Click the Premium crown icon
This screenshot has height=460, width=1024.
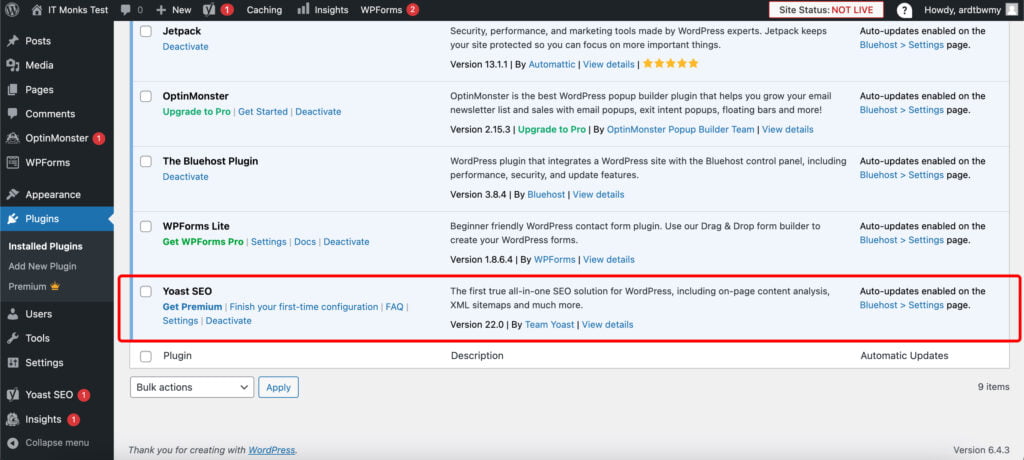coord(55,286)
